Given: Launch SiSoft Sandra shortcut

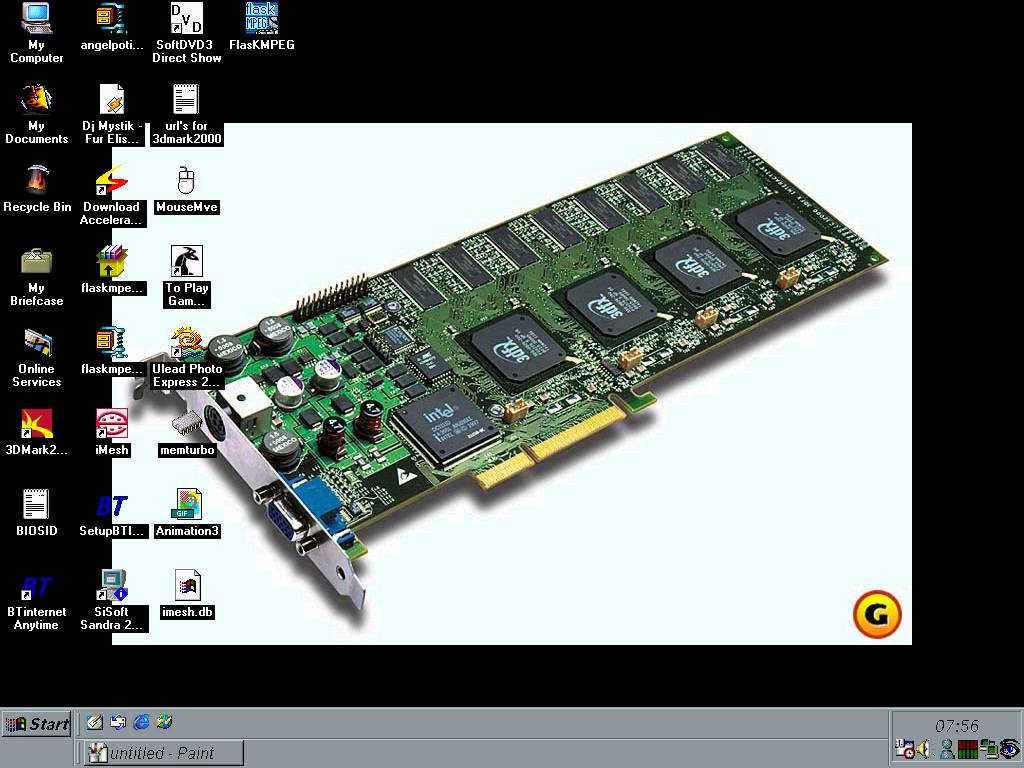Looking at the screenshot, I should (x=112, y=586).
